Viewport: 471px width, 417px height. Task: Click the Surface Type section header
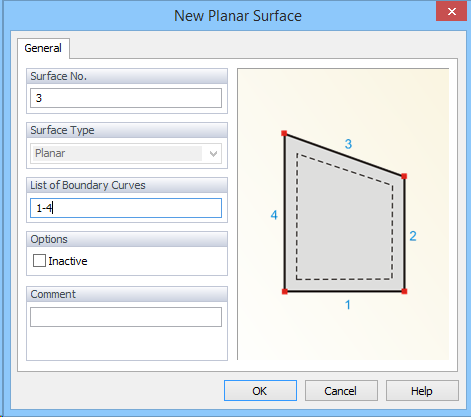(x=127, y=130)
